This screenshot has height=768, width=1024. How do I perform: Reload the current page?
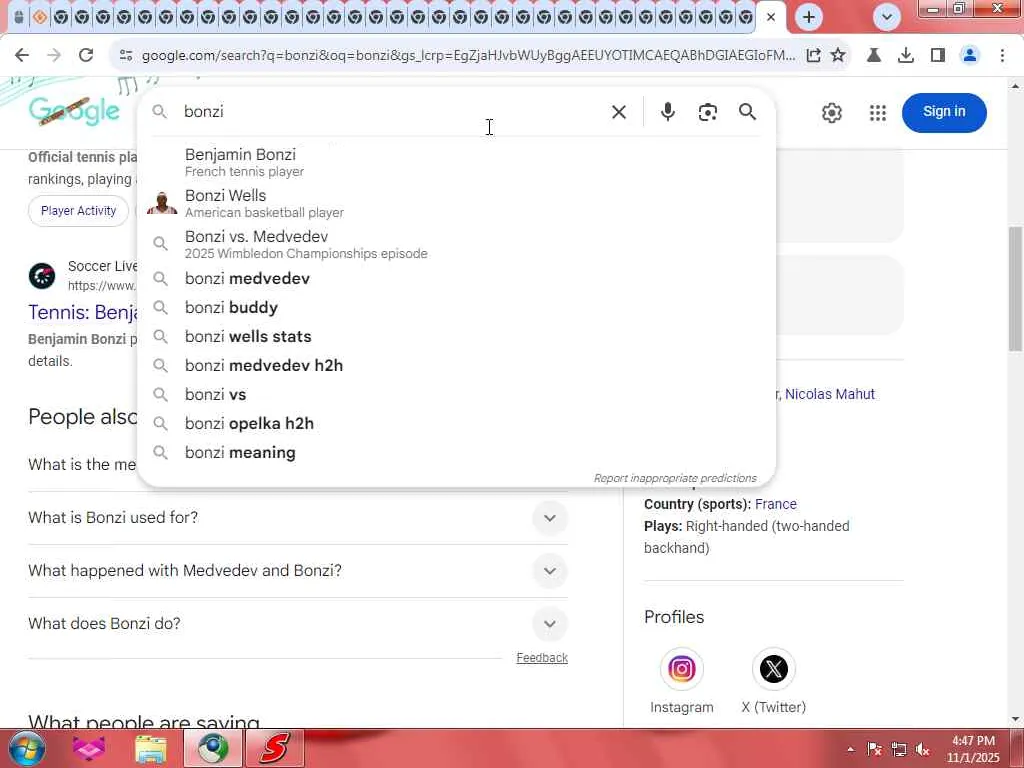[x=86, y=56]
